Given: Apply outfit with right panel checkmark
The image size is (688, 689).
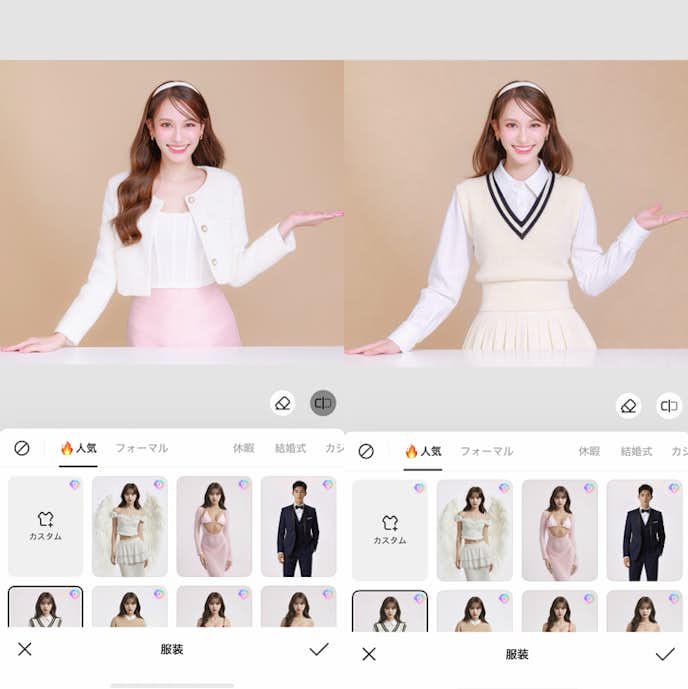Looking at the screenshot, I should (x=664, y=654).
